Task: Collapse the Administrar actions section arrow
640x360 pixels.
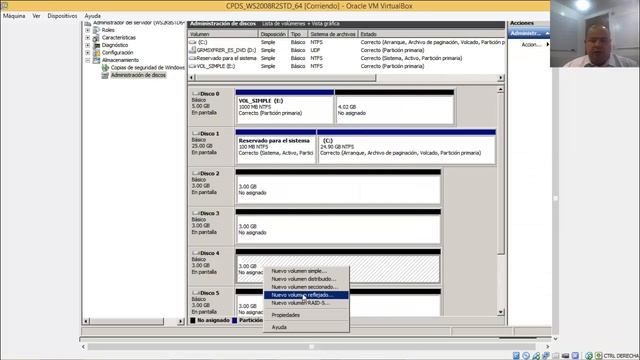Action: tap(547, 33)
